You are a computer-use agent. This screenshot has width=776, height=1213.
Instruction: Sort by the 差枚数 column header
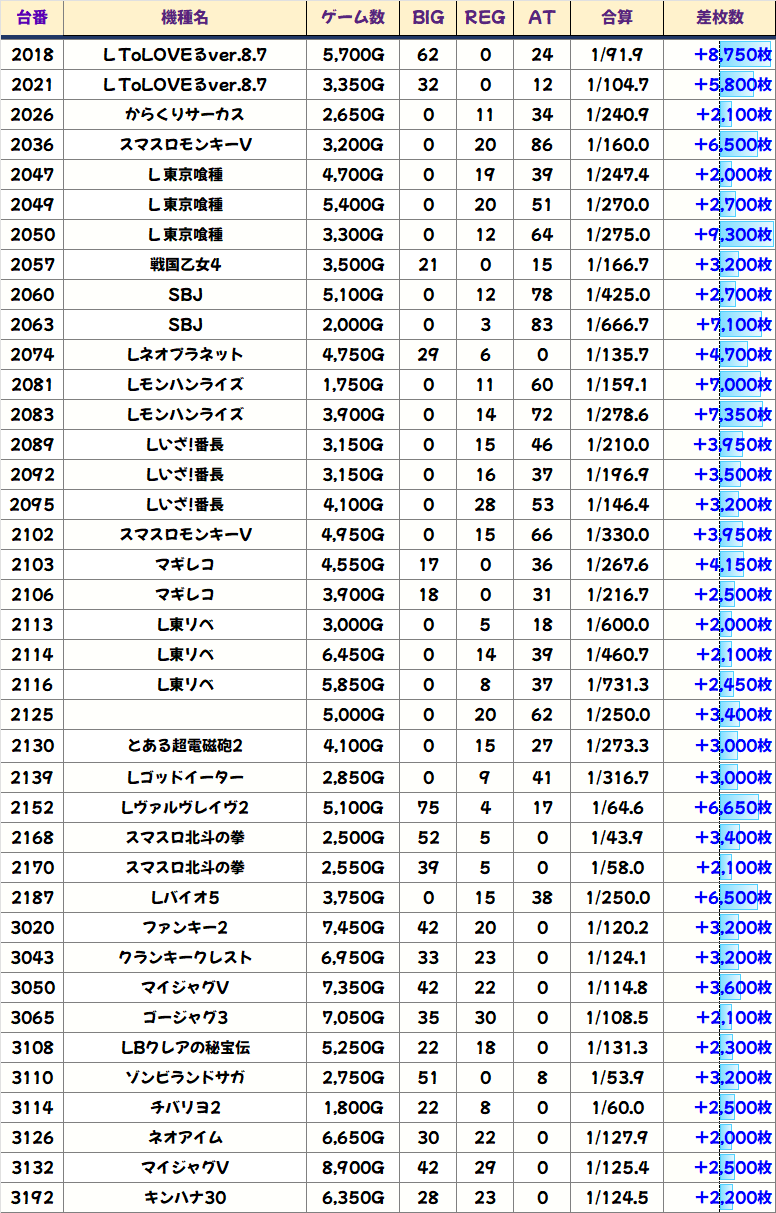(719, 18)
